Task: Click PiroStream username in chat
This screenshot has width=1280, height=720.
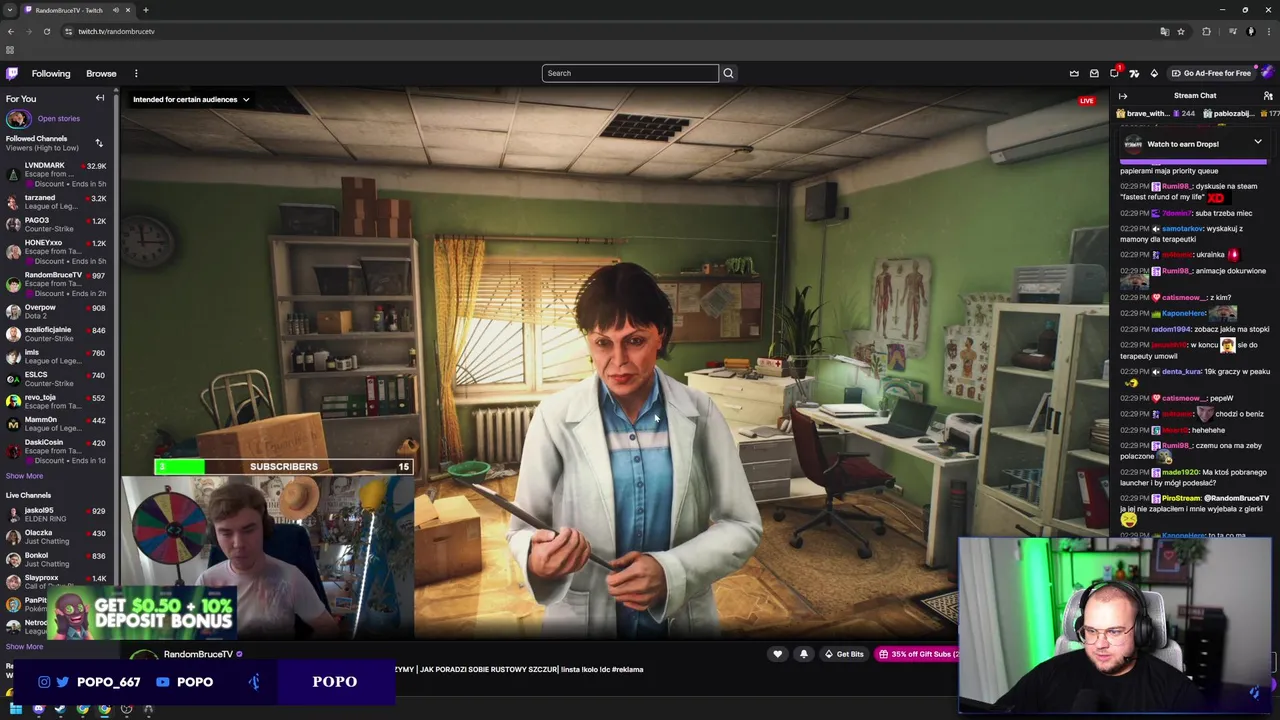Action: (1181, 498)
